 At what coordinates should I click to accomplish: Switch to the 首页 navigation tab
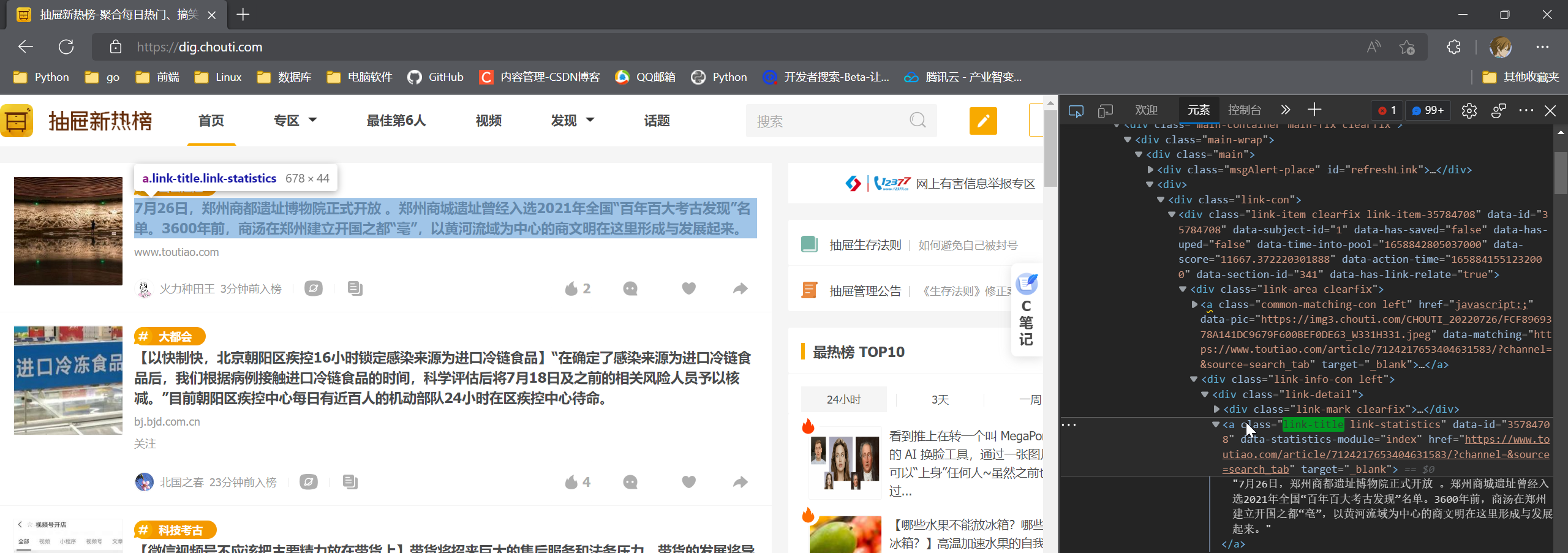[x=211, y=121]
